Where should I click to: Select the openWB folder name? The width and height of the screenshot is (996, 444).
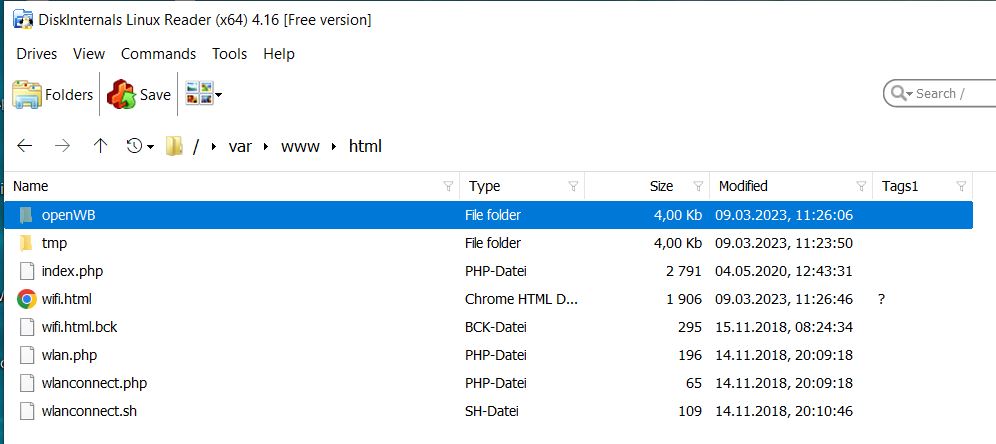pyautogui.click(x=69, y=215)
